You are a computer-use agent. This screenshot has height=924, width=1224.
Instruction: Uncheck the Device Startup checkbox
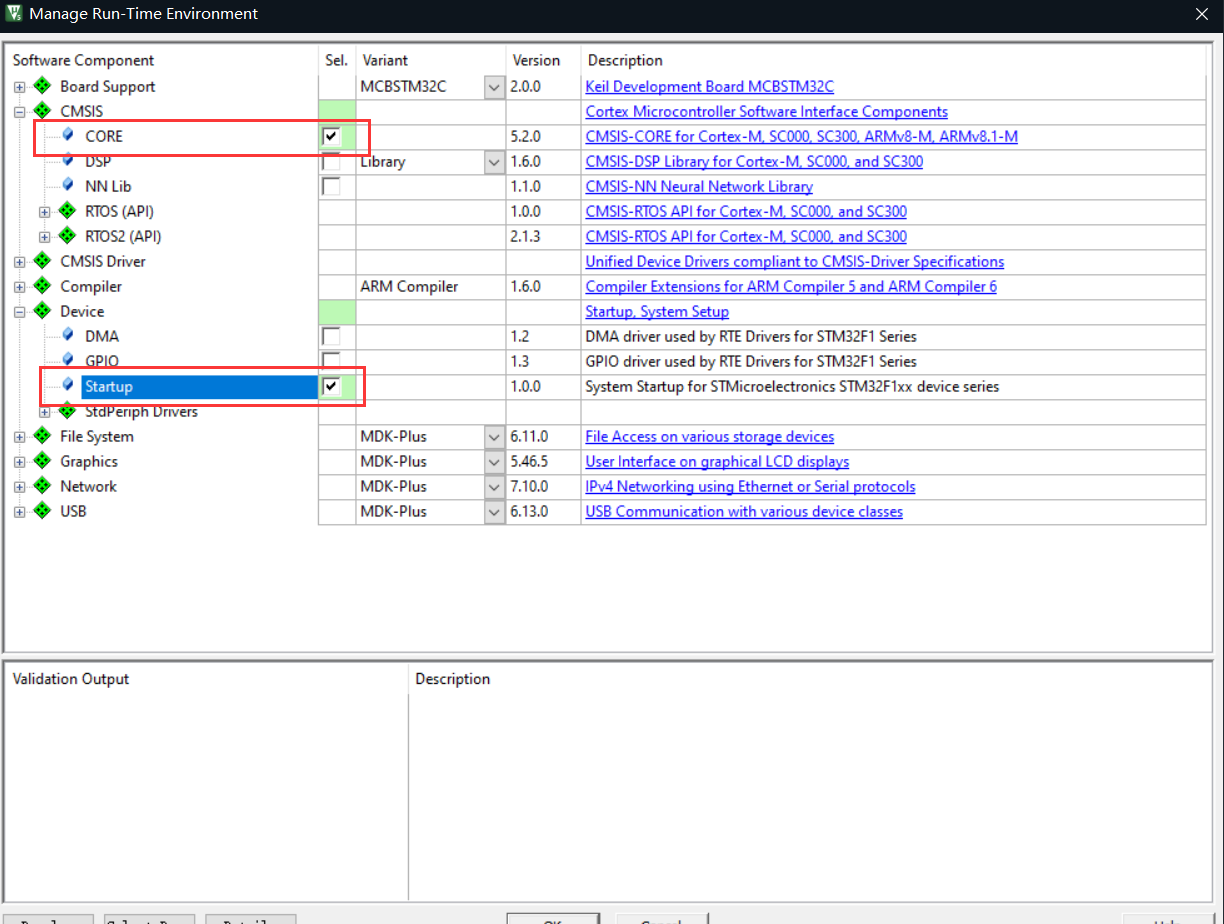pos(331,386)
